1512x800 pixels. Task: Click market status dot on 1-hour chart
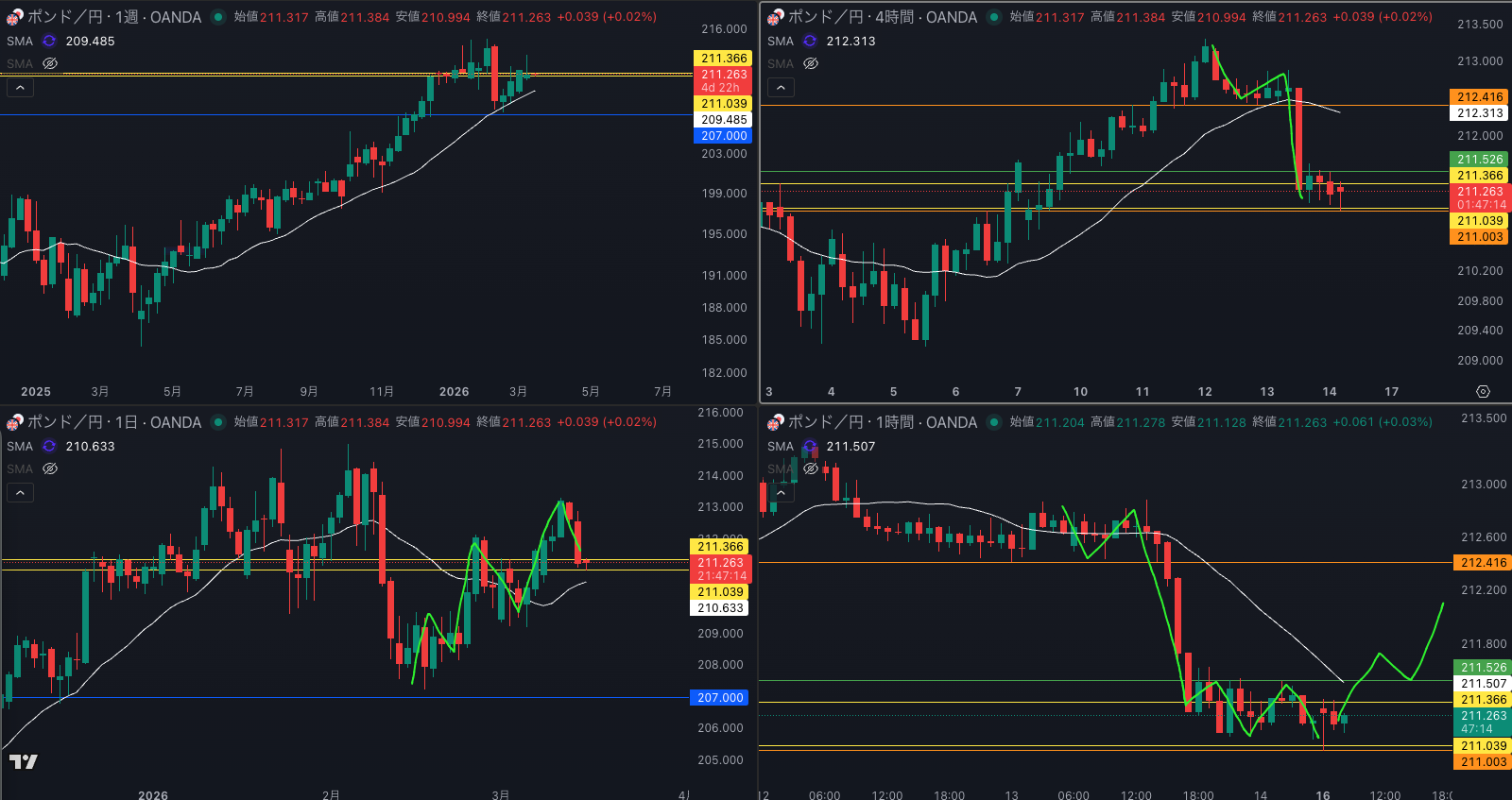994,422
